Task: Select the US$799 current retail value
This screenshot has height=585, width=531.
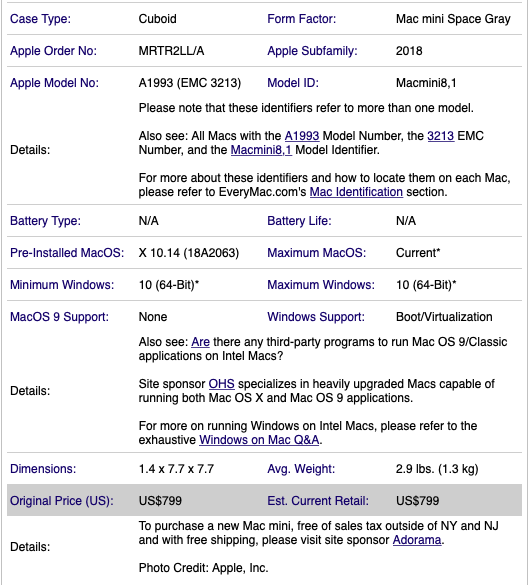Action: [x=418, y=501]
